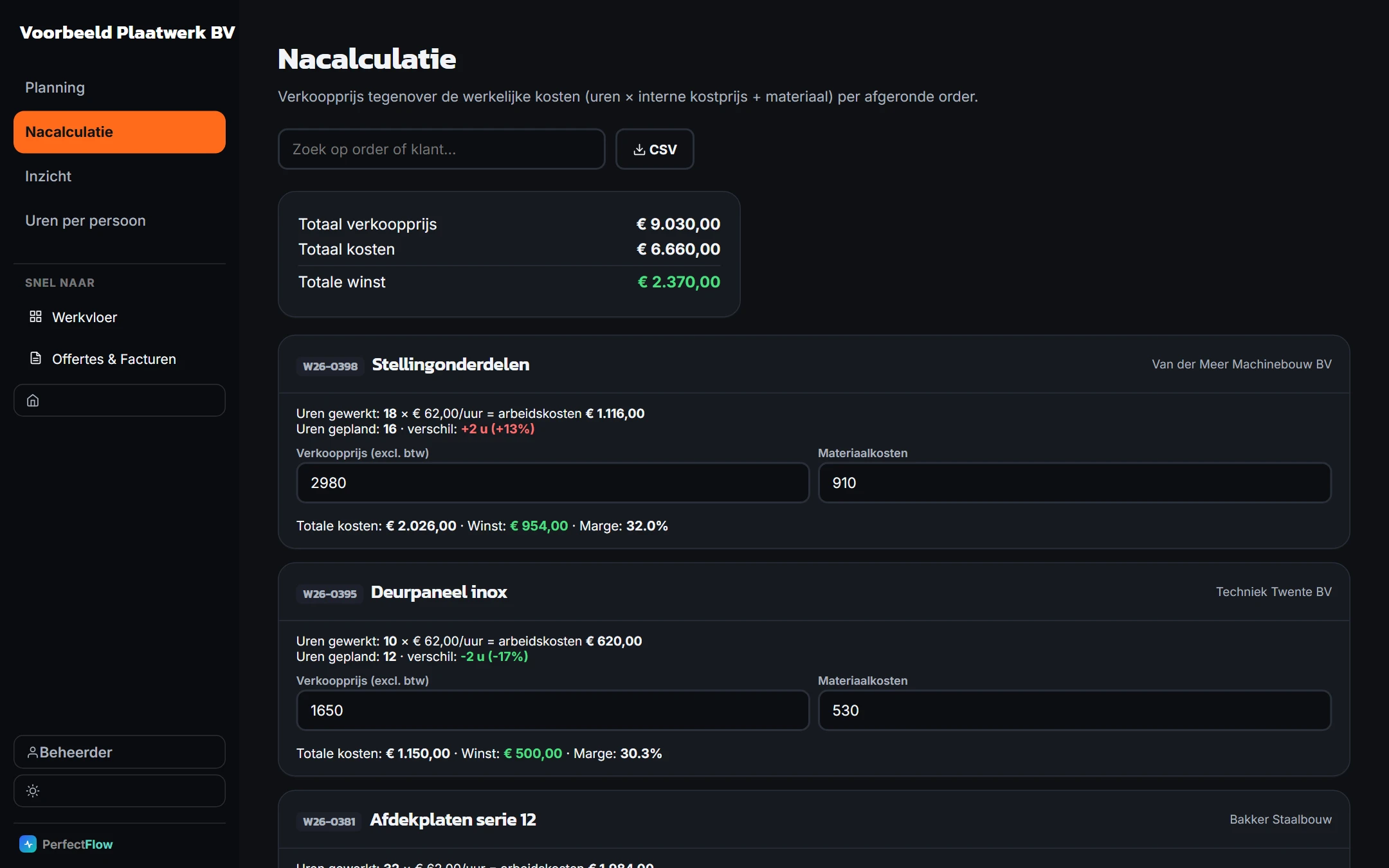1389x868 pixels.
Task: Click order badge W26-0395
Action: pos(330,593)
